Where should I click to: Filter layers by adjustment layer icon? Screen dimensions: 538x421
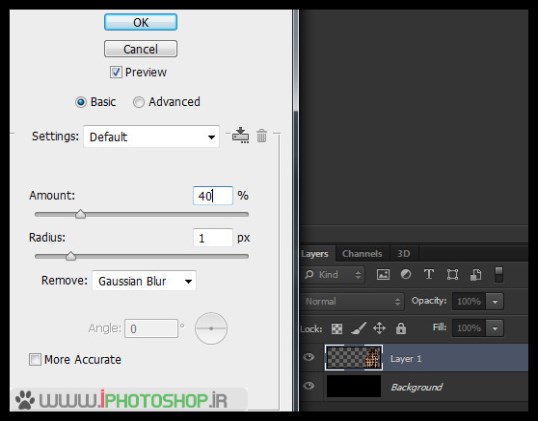[x=406, y=274]
